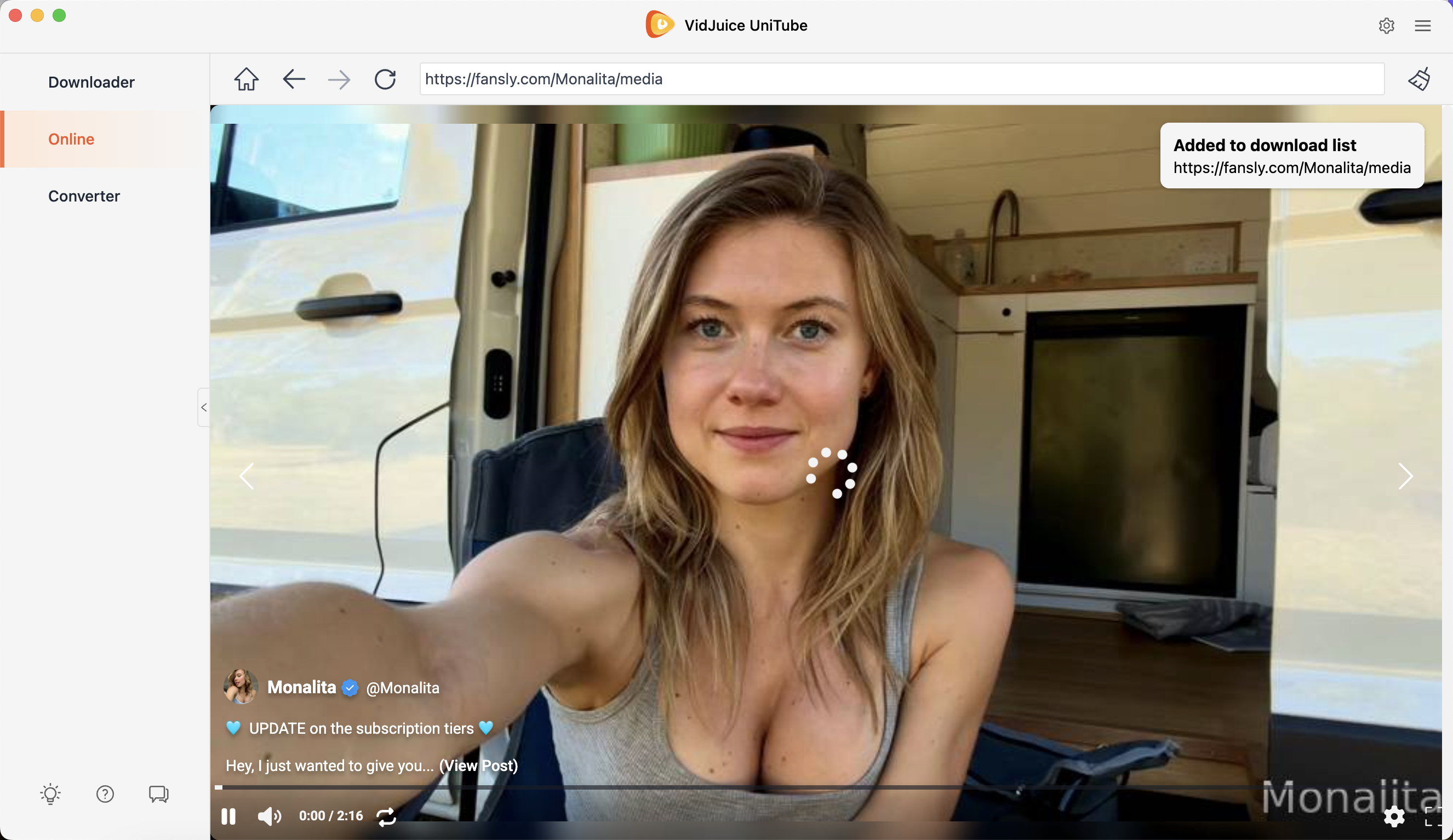Advance to the next media item
Screen dimensions: 1453x840
pyautogui.click(x=1406, y=476)
